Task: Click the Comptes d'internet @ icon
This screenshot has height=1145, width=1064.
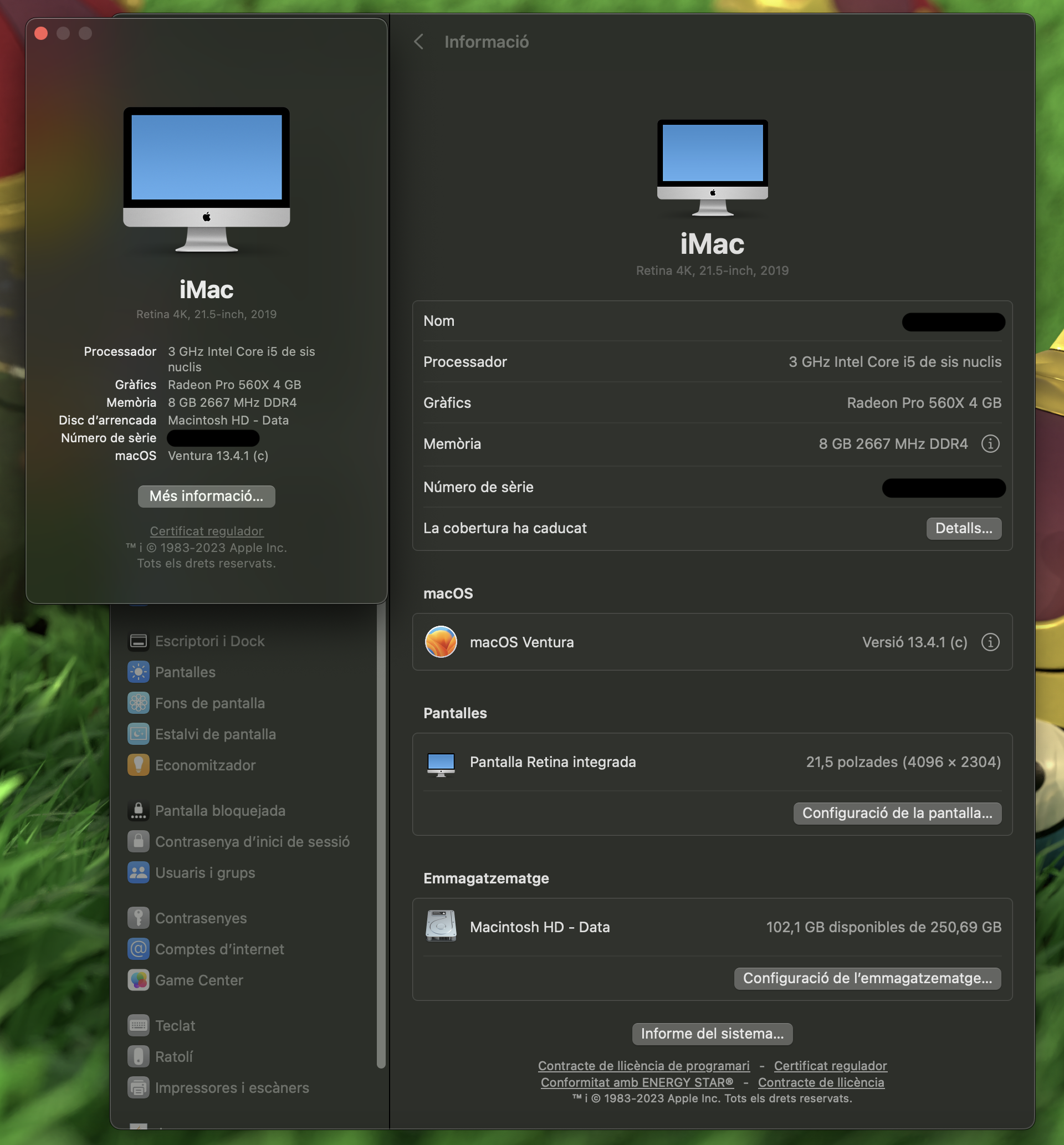Action: click(x=138, y=949)
